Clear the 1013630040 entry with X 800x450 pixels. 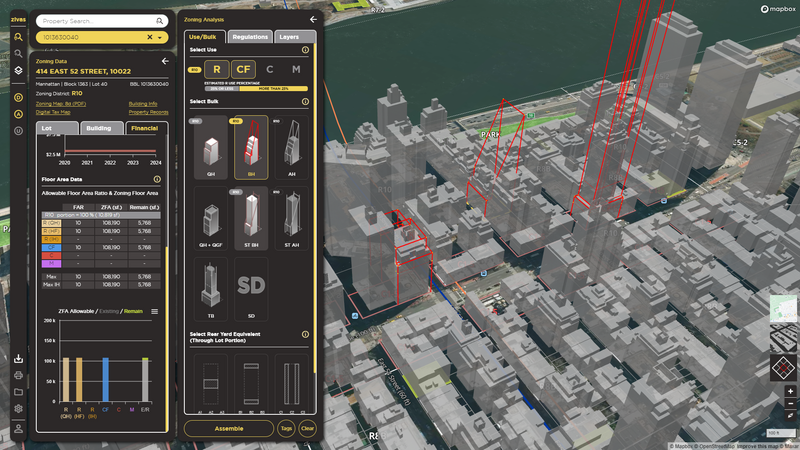coord(149,37)
